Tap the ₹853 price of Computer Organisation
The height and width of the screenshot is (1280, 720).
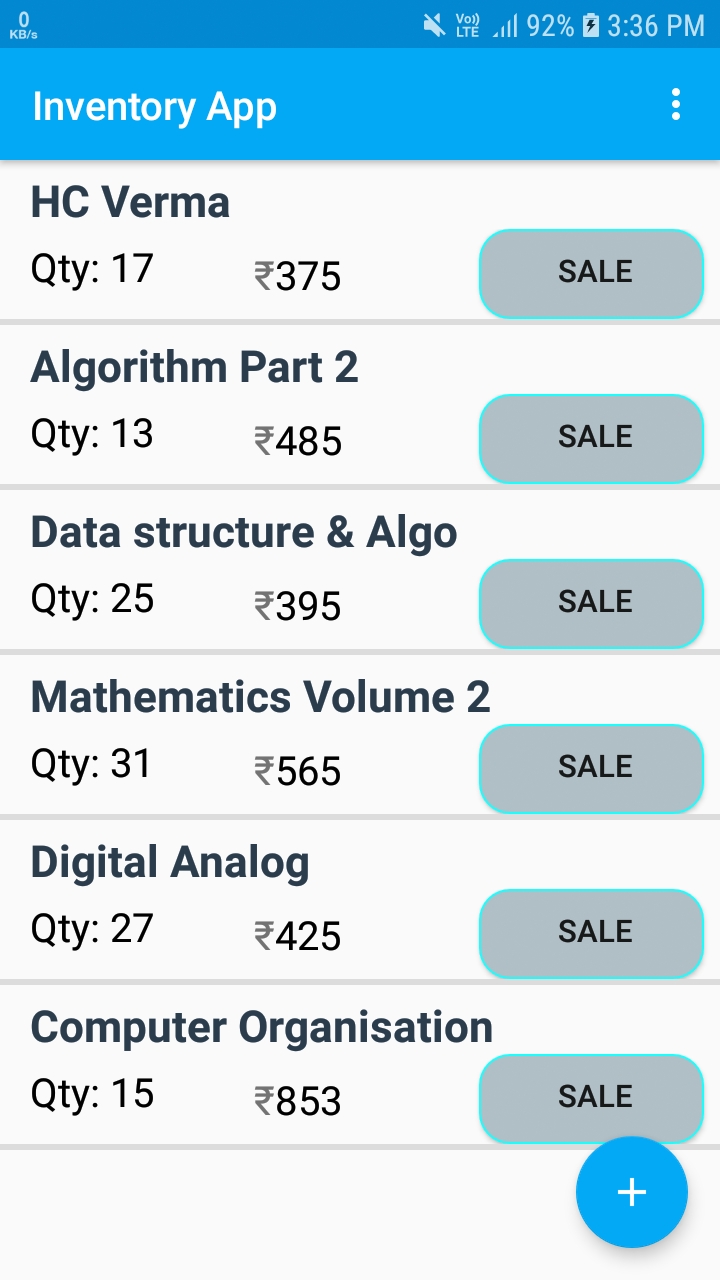click(x=298, y=1101)
